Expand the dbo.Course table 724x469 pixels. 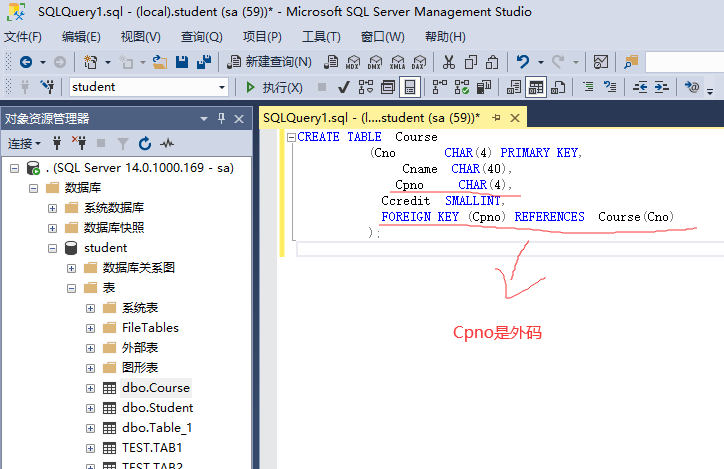click(x=90, y=388)
